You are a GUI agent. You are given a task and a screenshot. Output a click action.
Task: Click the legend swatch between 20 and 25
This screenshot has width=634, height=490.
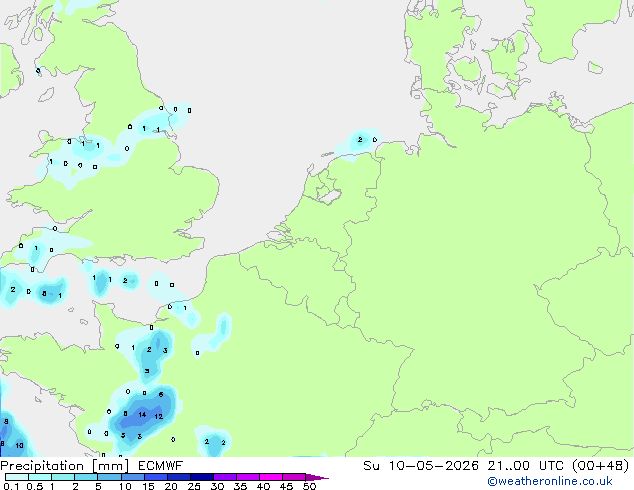click(x=179, y=477)
